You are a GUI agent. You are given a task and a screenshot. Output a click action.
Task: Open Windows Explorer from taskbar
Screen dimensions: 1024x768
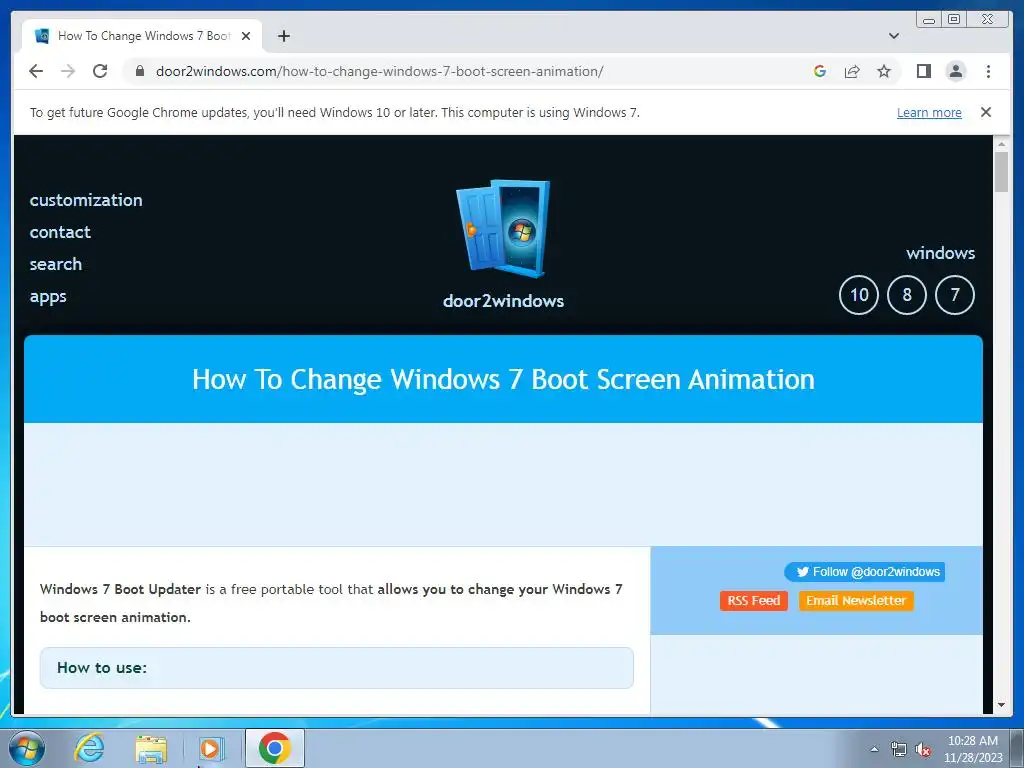click(x=151, y=748)
